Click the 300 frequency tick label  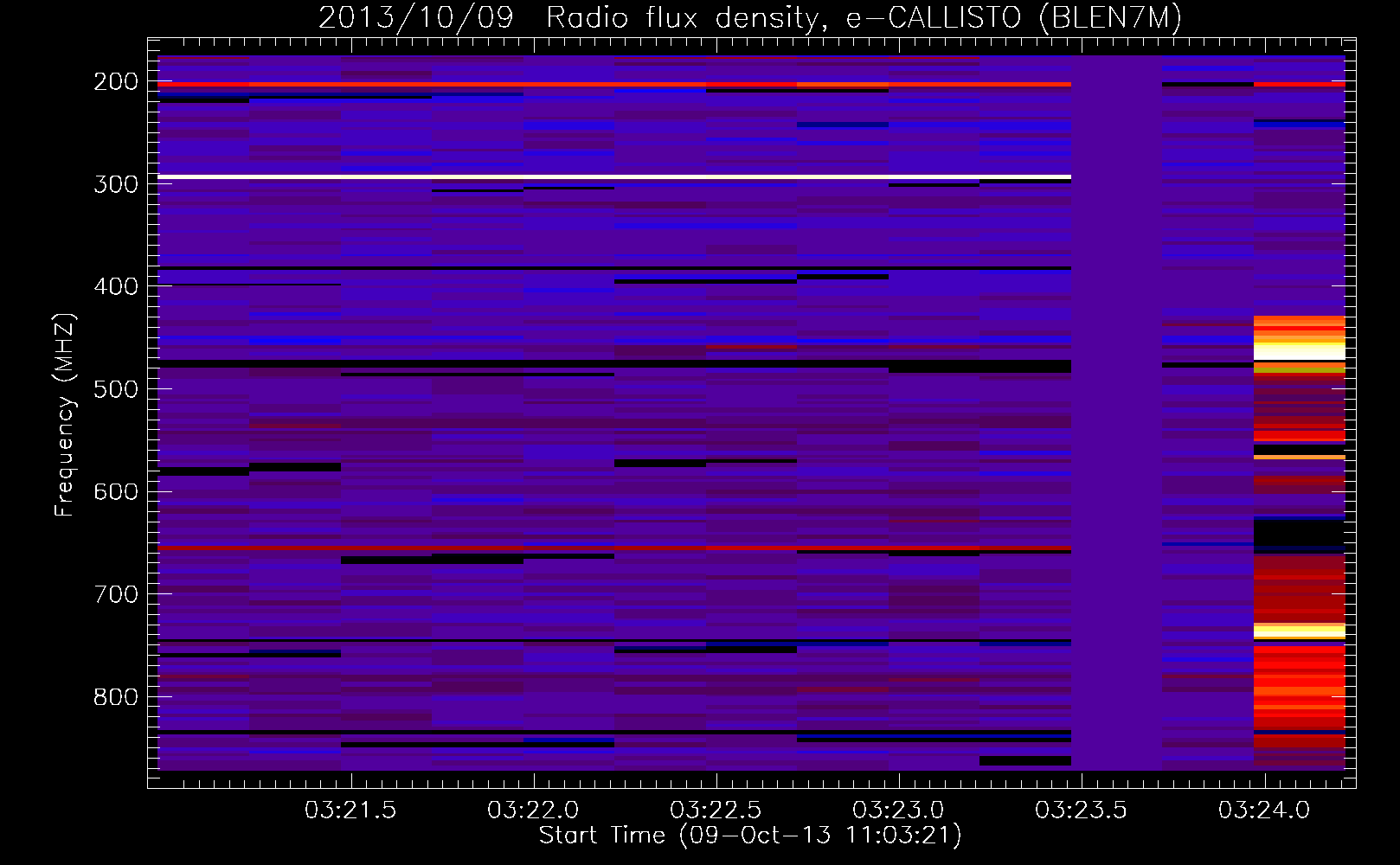115,184
